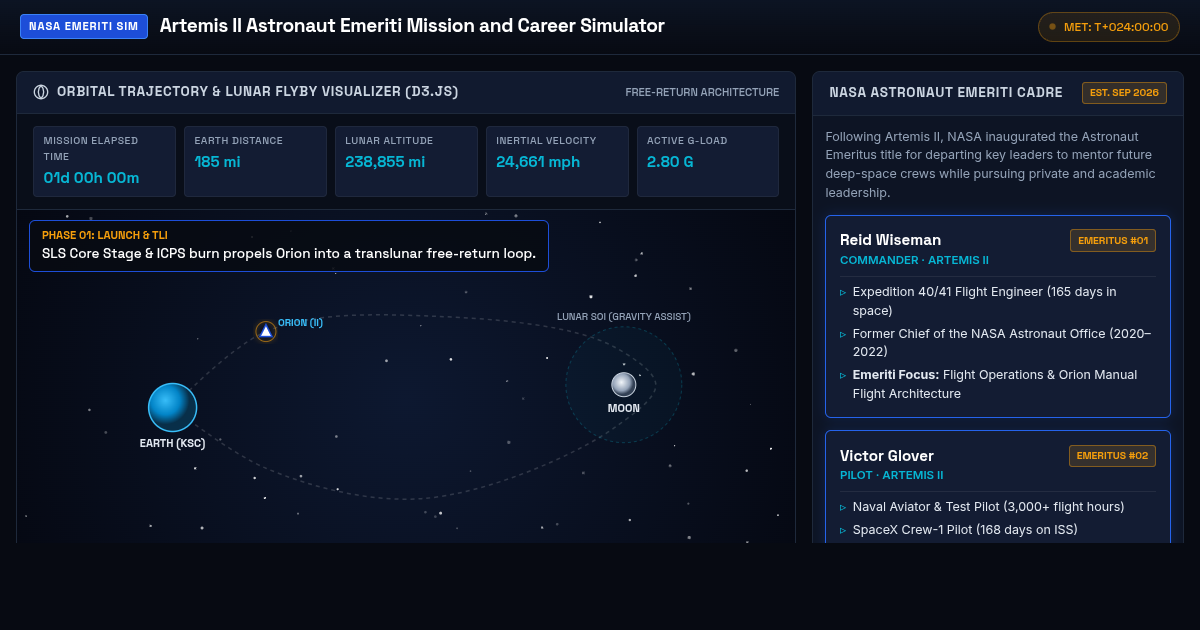Click the Following Artemis II intro paragraph
Viewport: 1200px width, 630px height.
[990, 164]
